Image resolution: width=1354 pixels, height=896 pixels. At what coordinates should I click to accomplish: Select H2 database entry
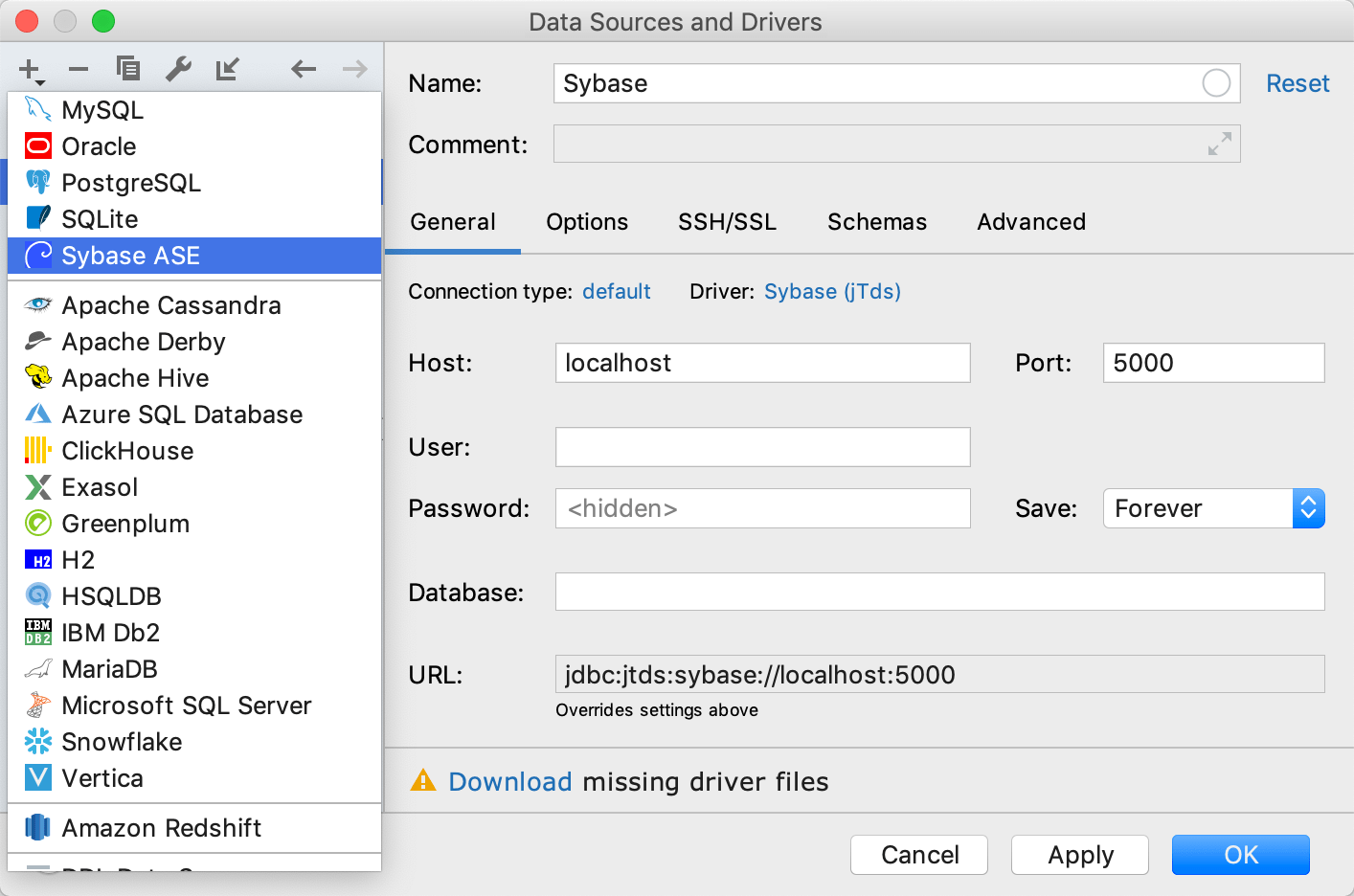click(194, 560)
